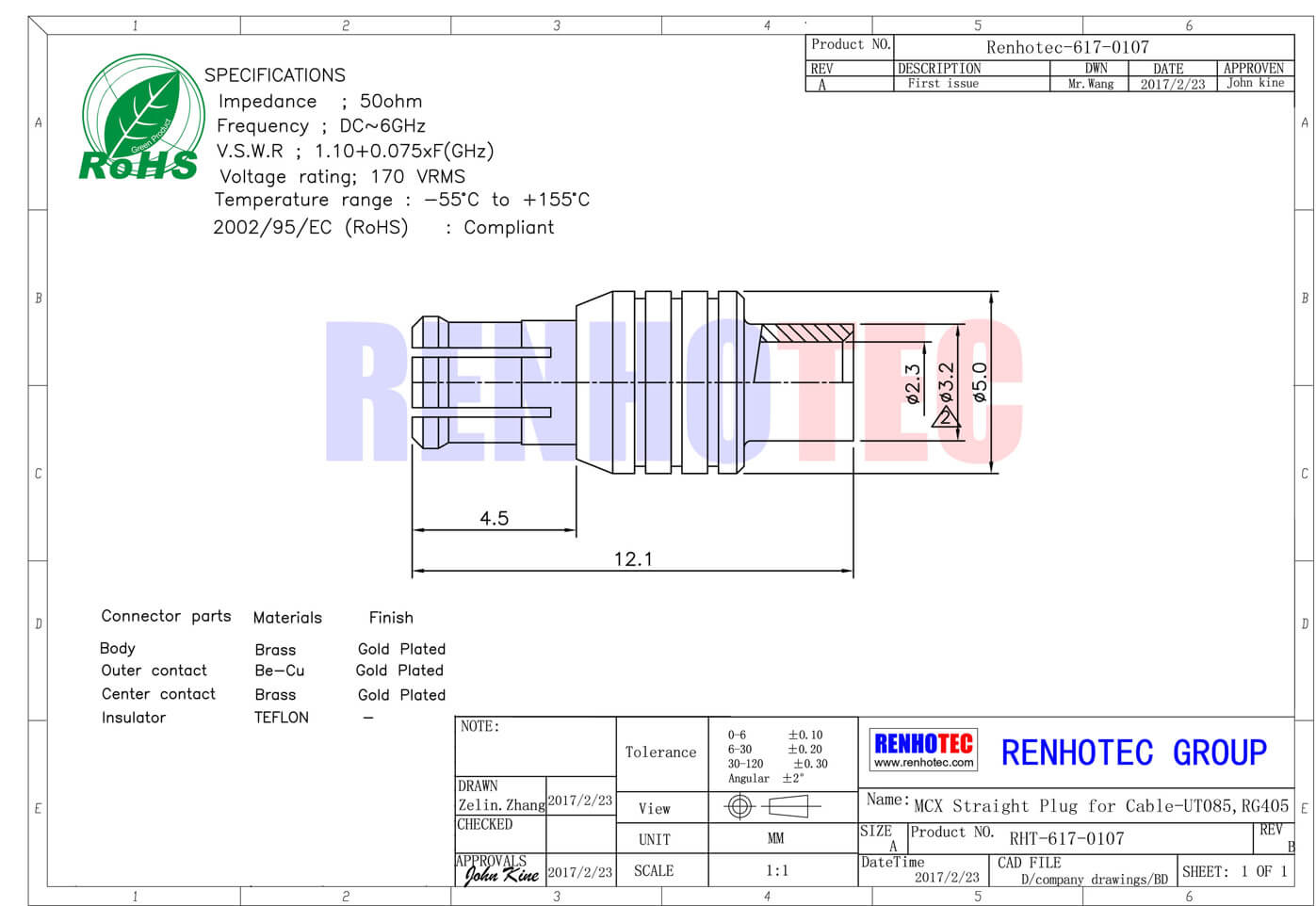Click the MCX Straight Plug name text
Screen dimensions: 1316x906
(x=1100, y=806)
